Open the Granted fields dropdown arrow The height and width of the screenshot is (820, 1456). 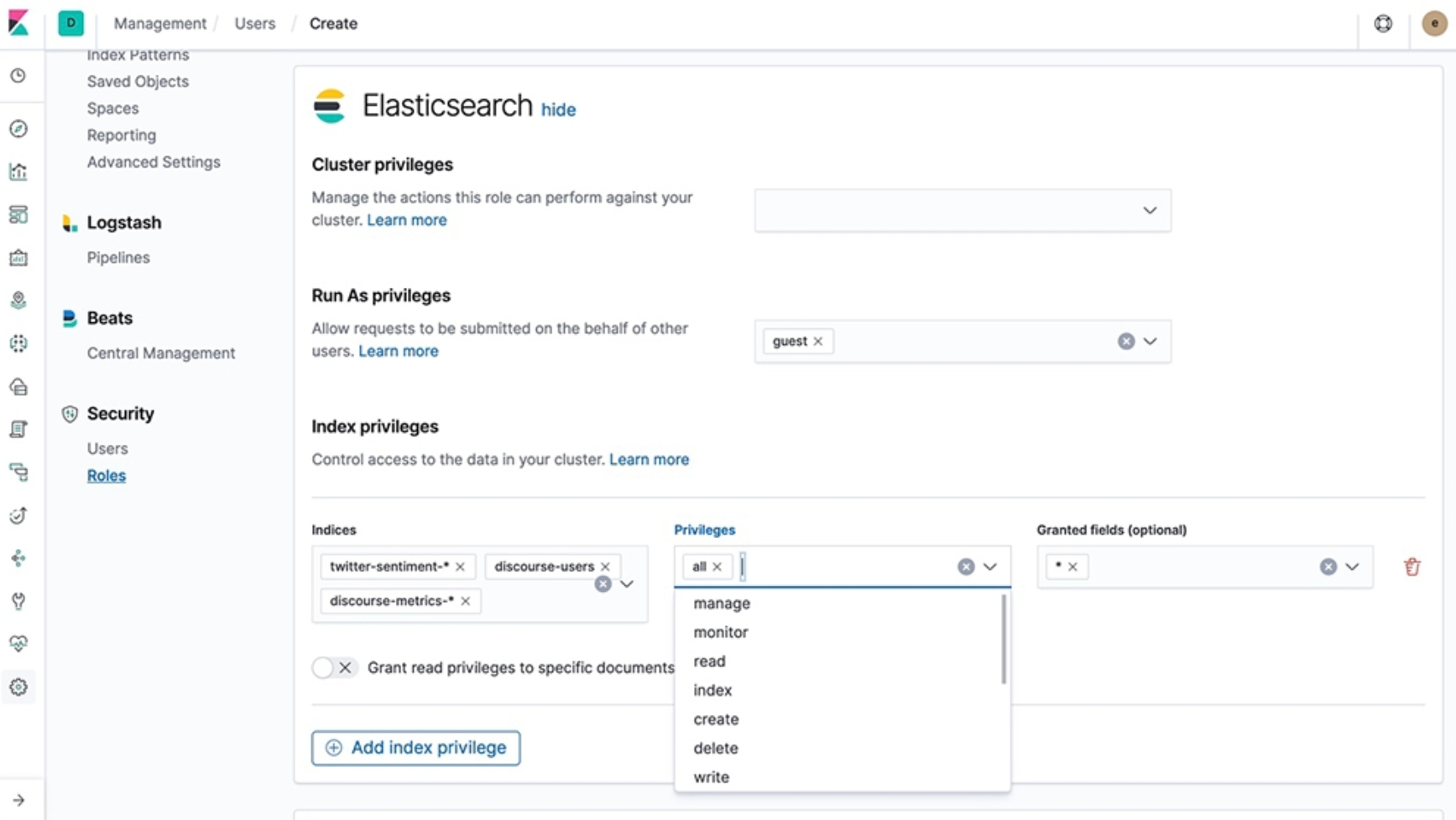1352,567
